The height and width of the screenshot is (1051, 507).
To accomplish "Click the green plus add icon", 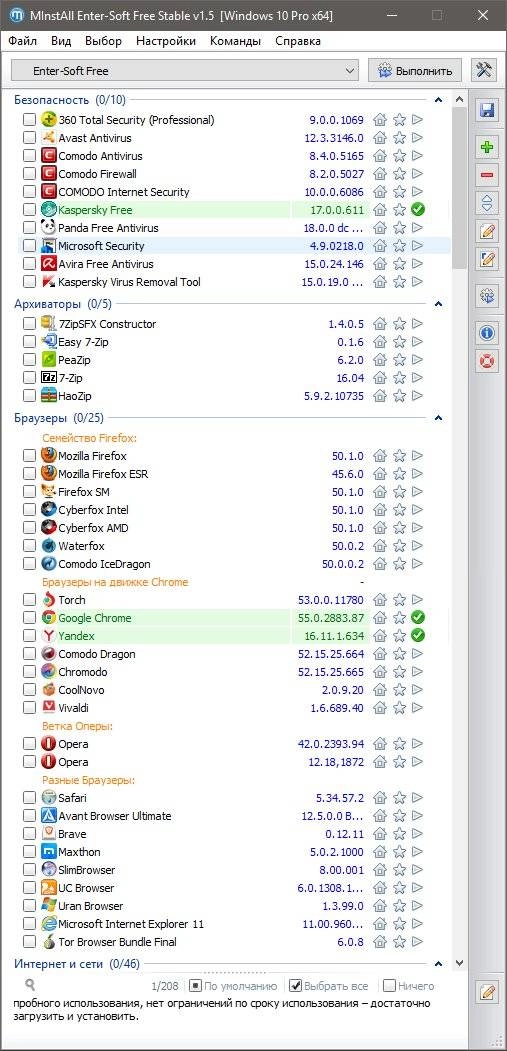I will tap(487, 147).
